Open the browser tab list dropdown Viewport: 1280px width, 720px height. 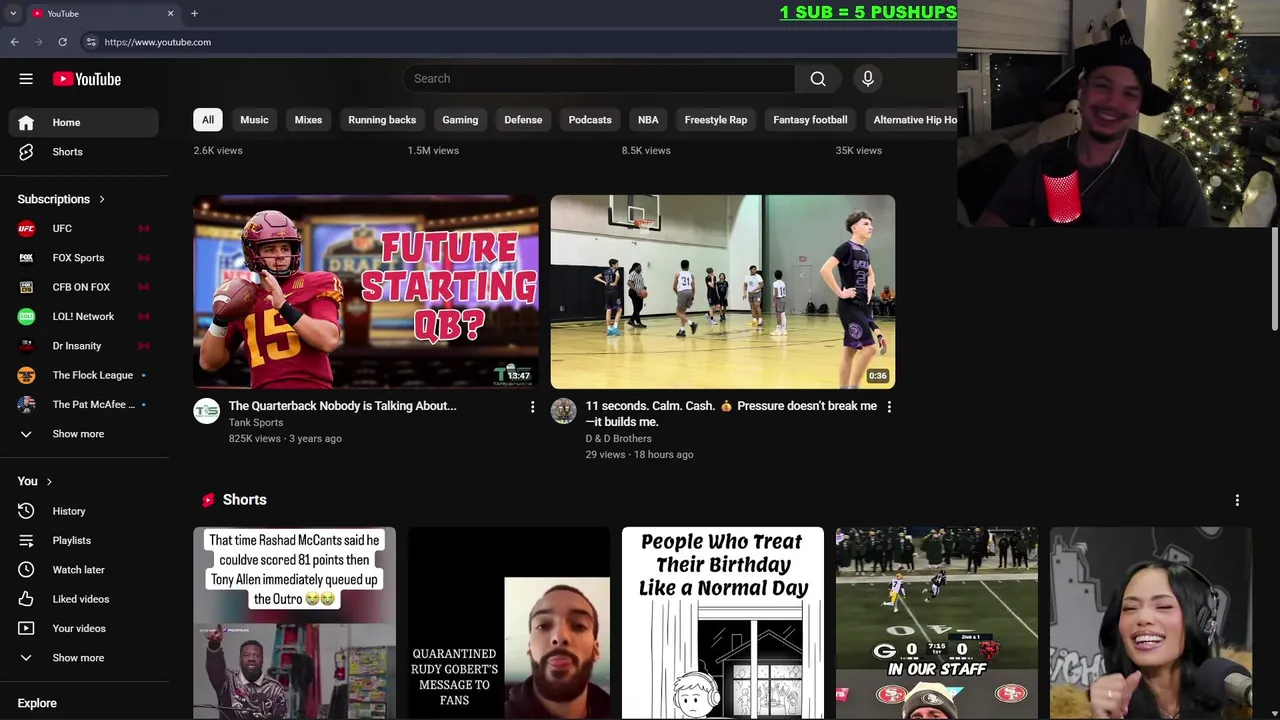coord(13,13)
